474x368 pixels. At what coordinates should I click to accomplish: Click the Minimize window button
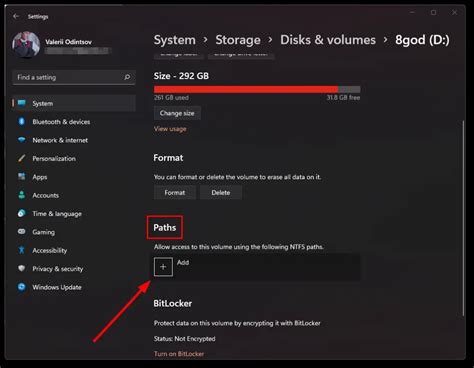413,12
